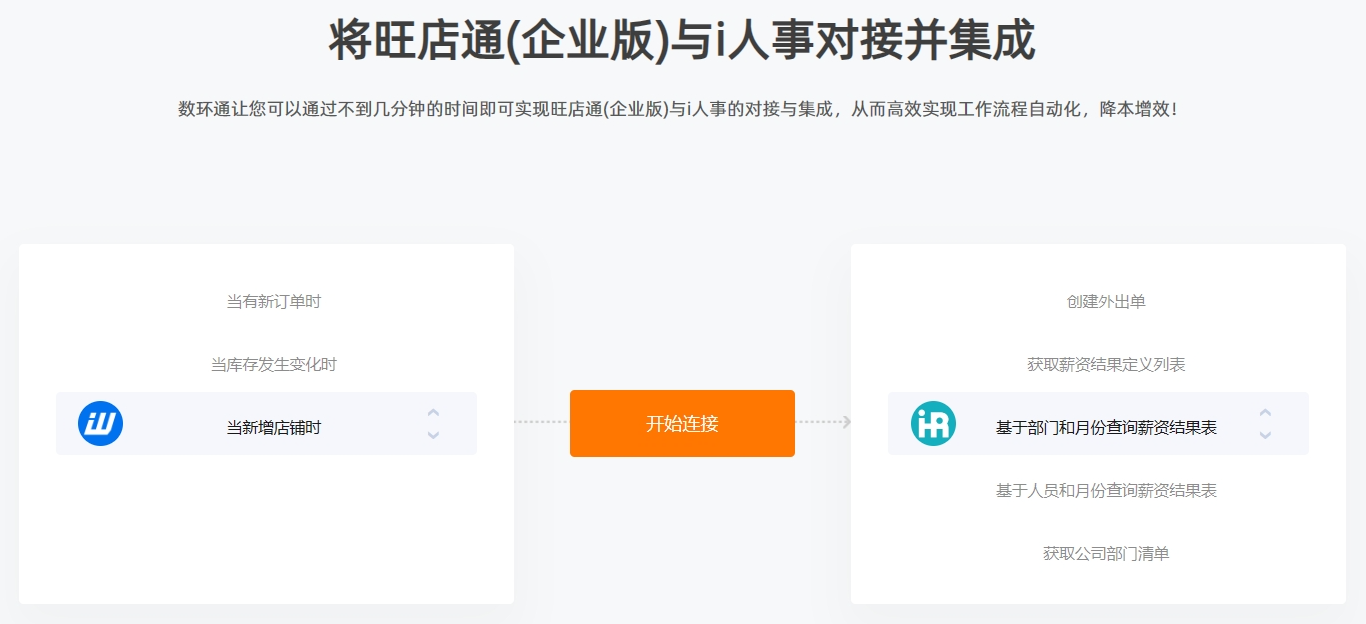
Task: Select the 获取薪资结果定义列表 action
Action: [1106, 364]
